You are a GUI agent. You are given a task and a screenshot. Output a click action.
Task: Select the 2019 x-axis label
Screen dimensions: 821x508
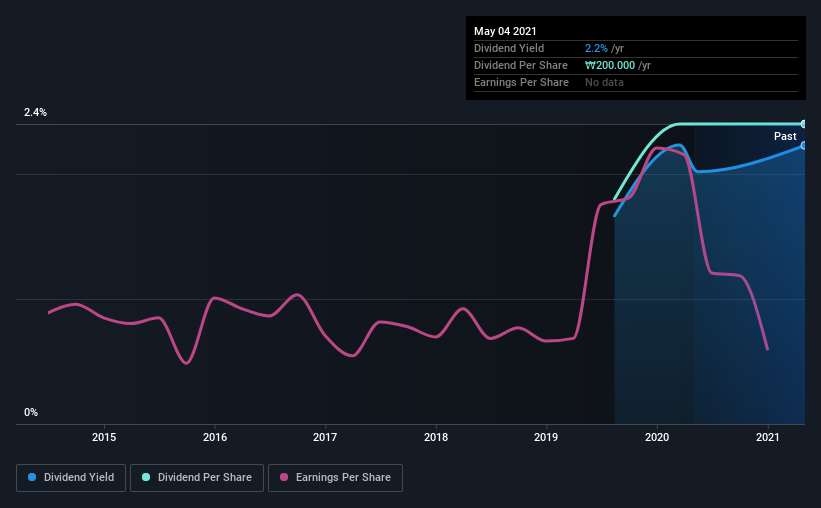coord(546,437)
